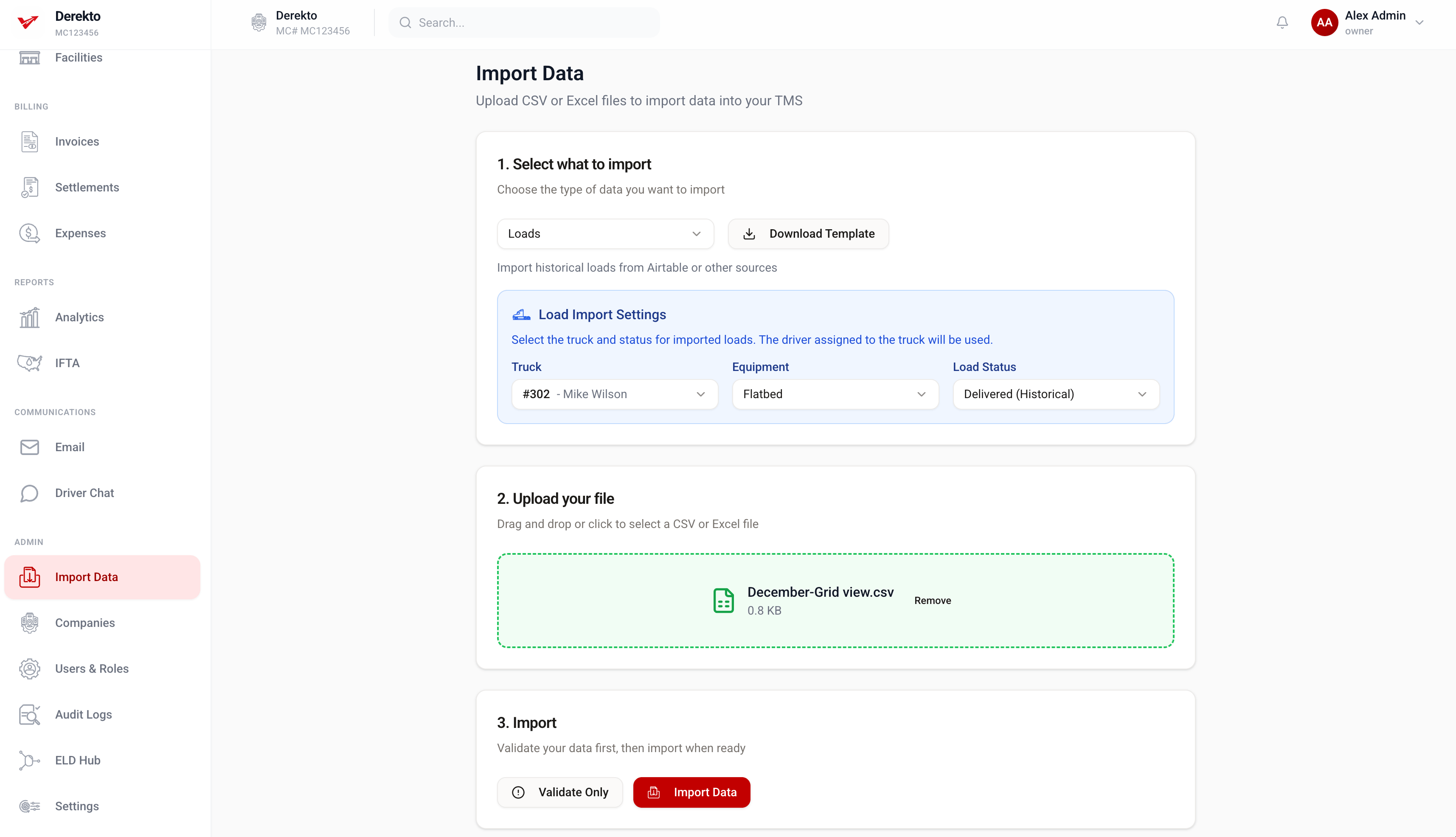
Task: Go to Facilities in sidebar
Action: click(79, 57)
